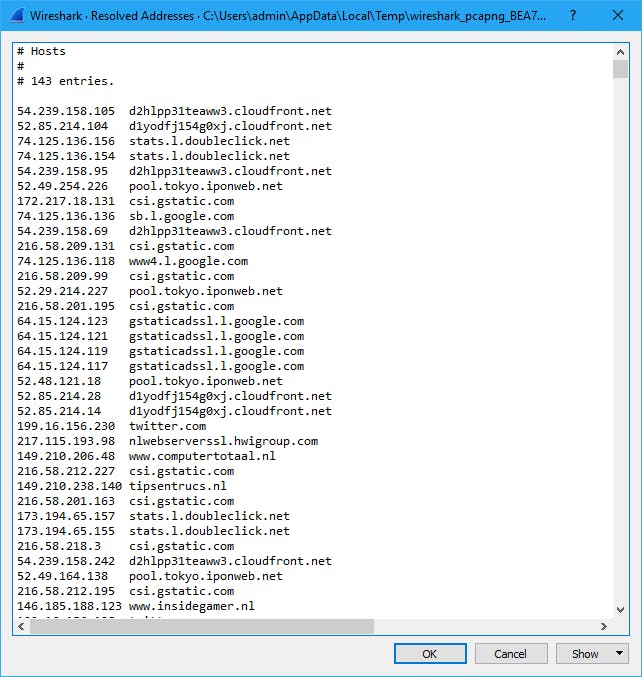
Task: Click the www4.l.google.com host entry
Action: coord(133,261)
